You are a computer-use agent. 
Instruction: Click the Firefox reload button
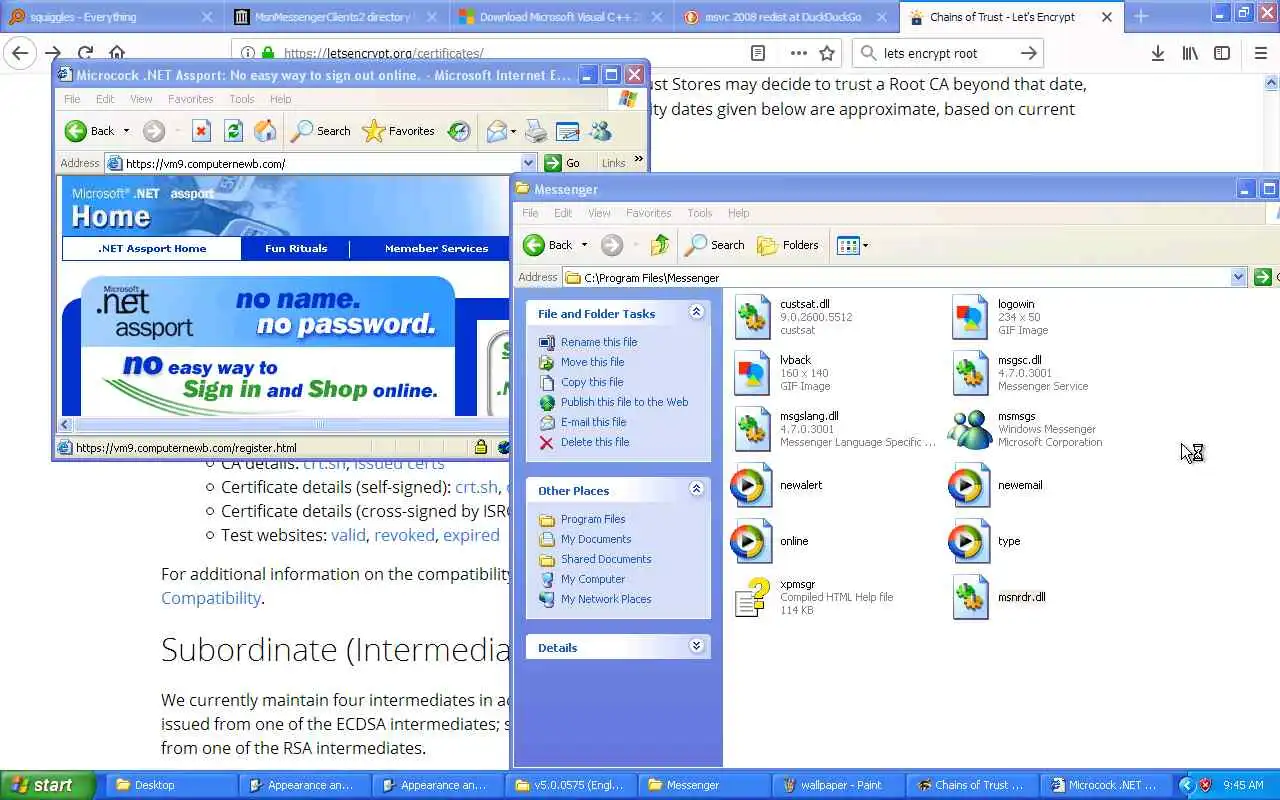pyautogui.click(x=85, y=53)
